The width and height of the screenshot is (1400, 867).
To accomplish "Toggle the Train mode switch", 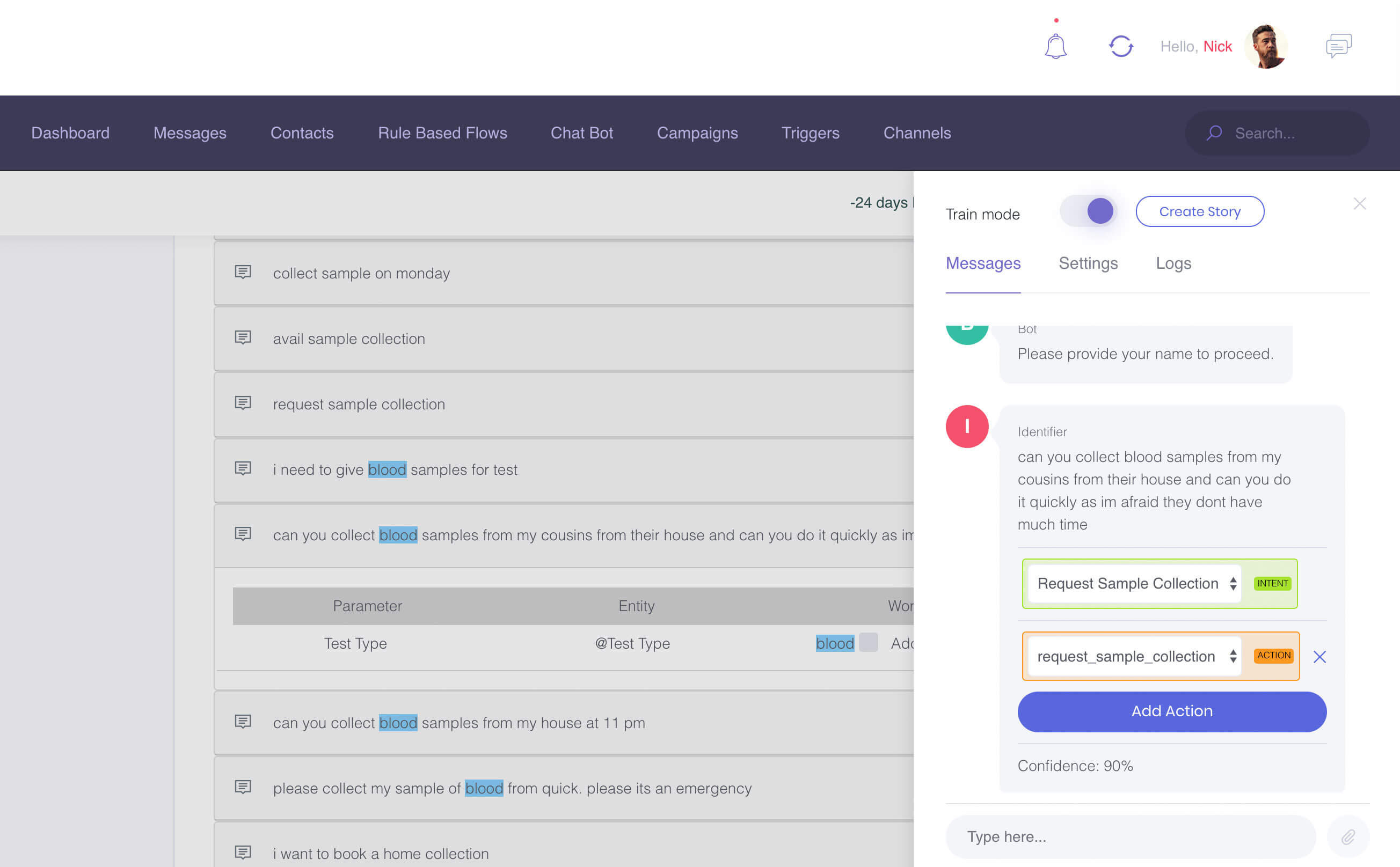I will click(x=1088, y=211).
